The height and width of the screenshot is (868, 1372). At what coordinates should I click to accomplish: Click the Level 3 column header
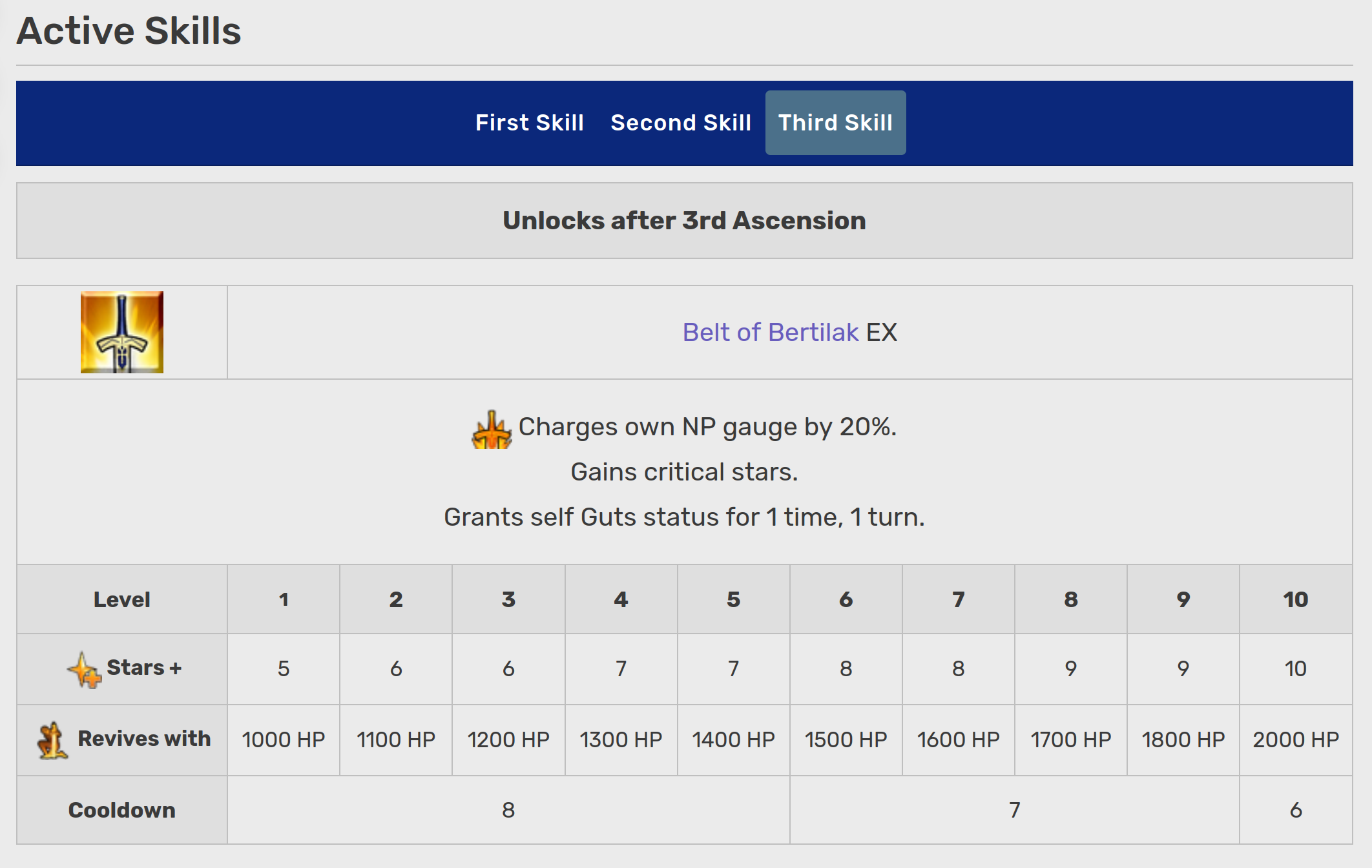(x=508, y=599)
